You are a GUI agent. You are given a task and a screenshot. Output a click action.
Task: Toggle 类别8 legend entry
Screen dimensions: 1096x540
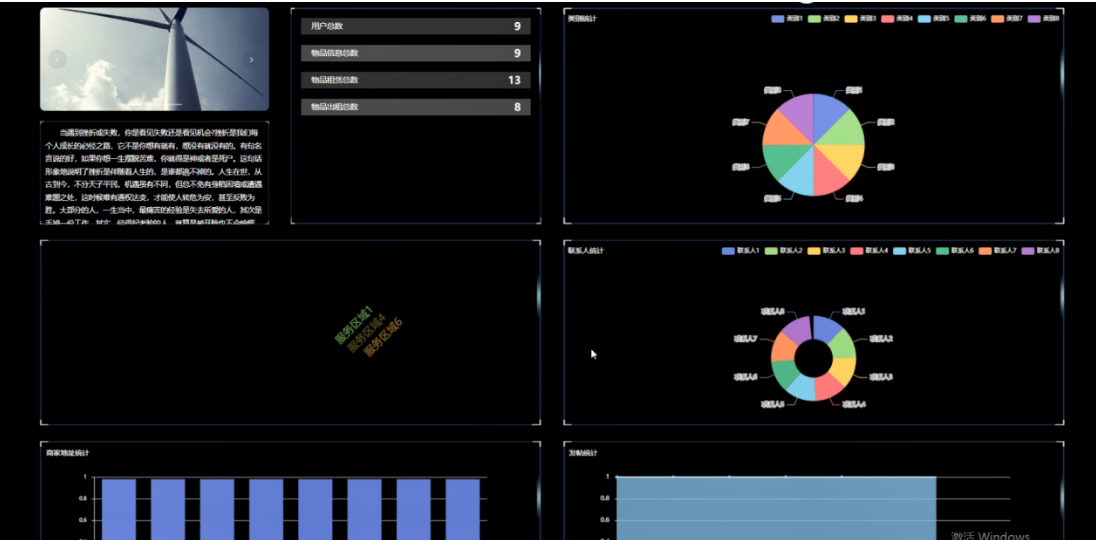[1044, 18]
